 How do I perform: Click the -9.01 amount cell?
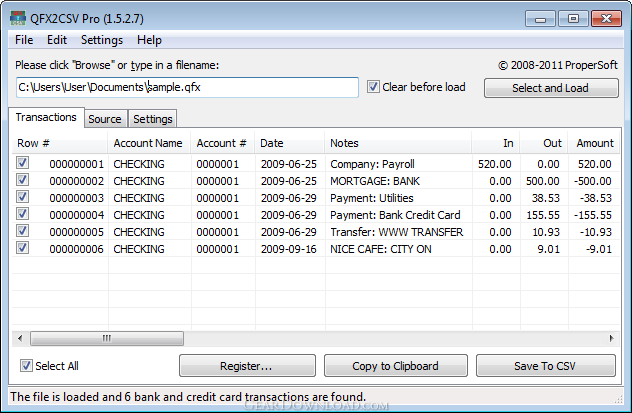point(599,249)
